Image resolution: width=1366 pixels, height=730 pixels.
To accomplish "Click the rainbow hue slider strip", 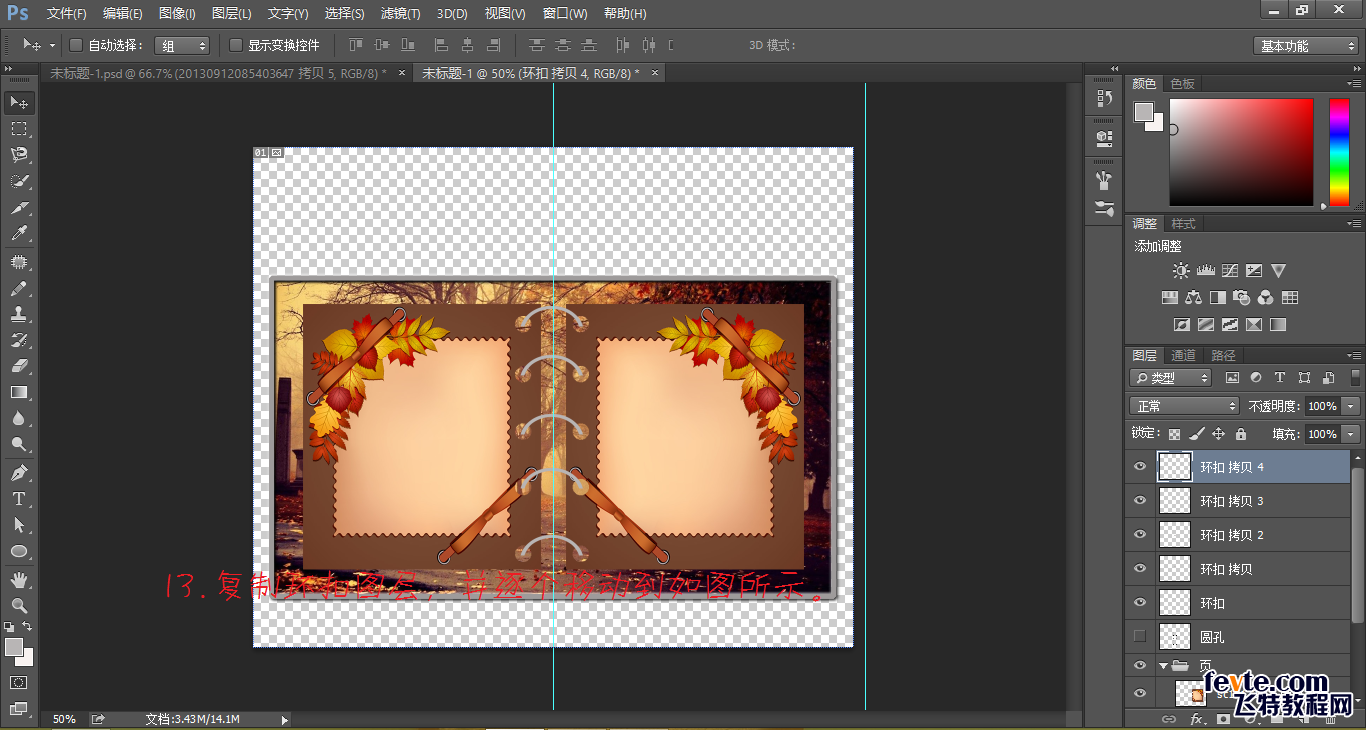I will 1339,153.
